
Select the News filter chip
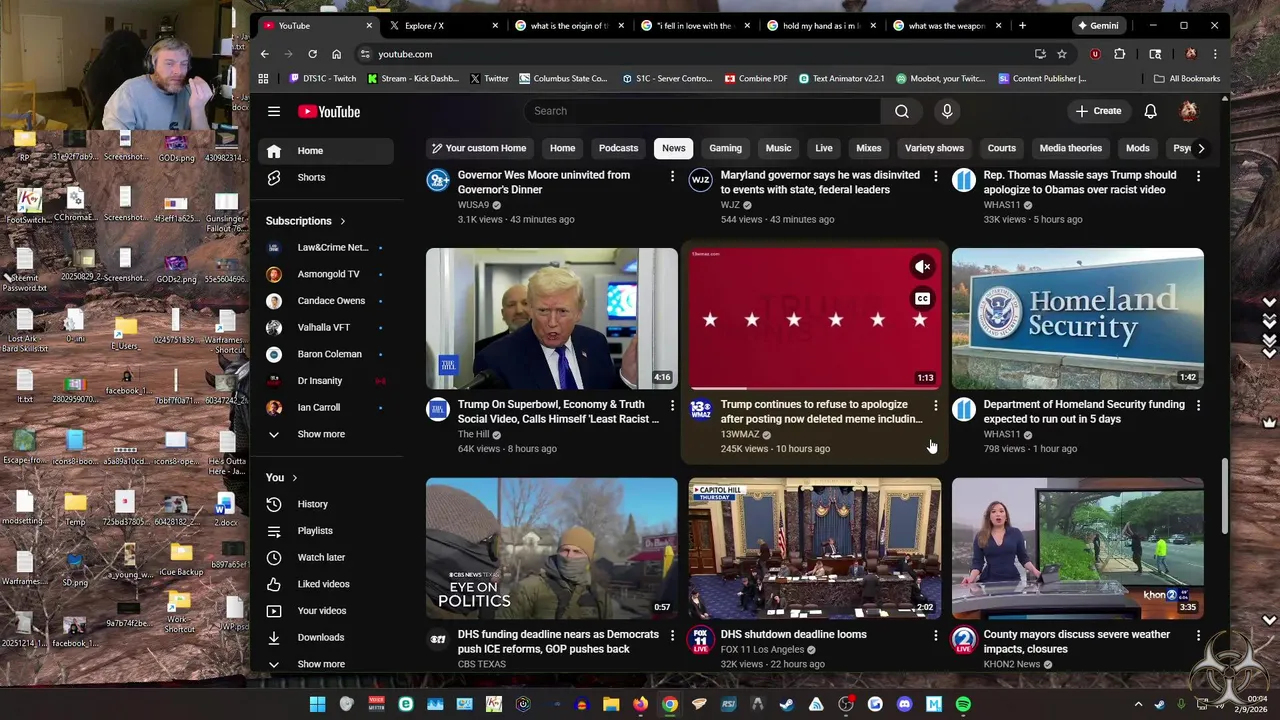click(x=674, y=148)
